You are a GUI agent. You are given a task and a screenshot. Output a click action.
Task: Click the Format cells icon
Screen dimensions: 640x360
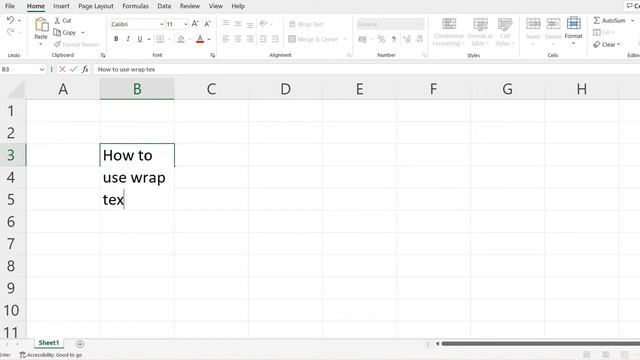(573, 23)
